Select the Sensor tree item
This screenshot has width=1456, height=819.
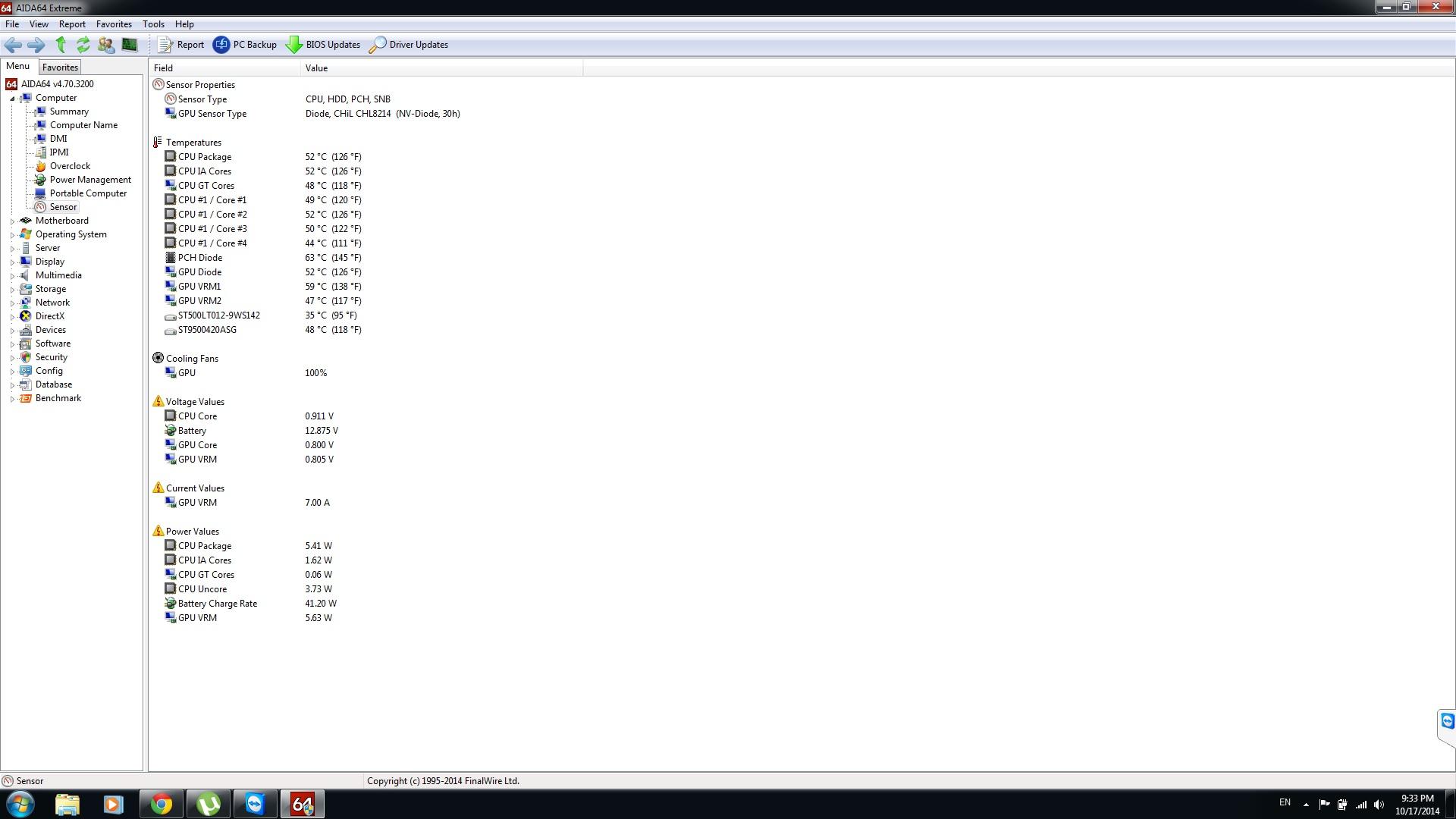(63, 207)
